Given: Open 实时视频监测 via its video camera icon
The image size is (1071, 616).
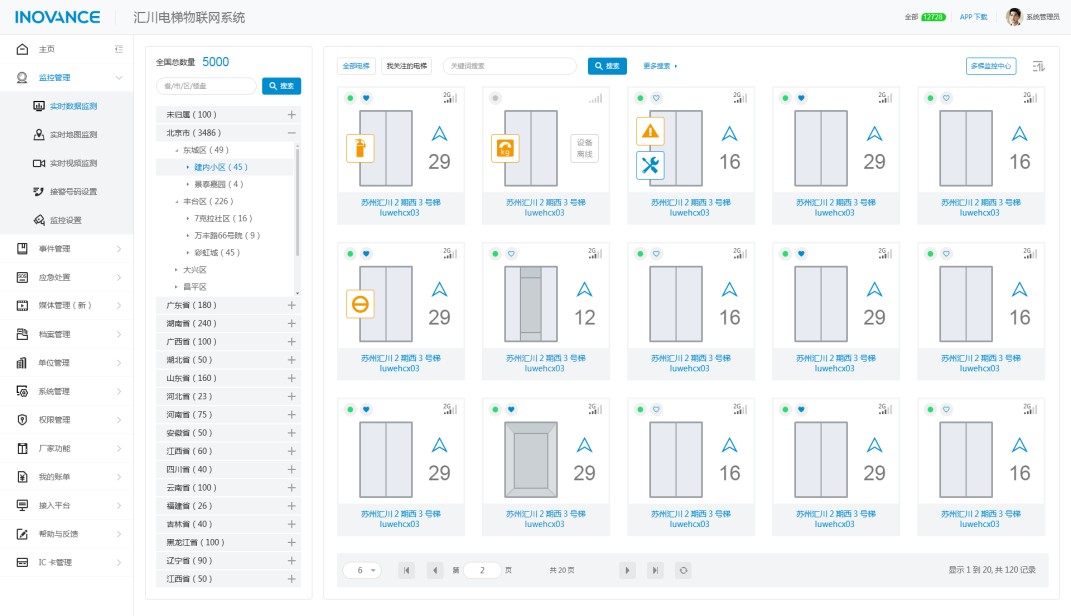Looking at the screenshot, I should coord(39,163).
